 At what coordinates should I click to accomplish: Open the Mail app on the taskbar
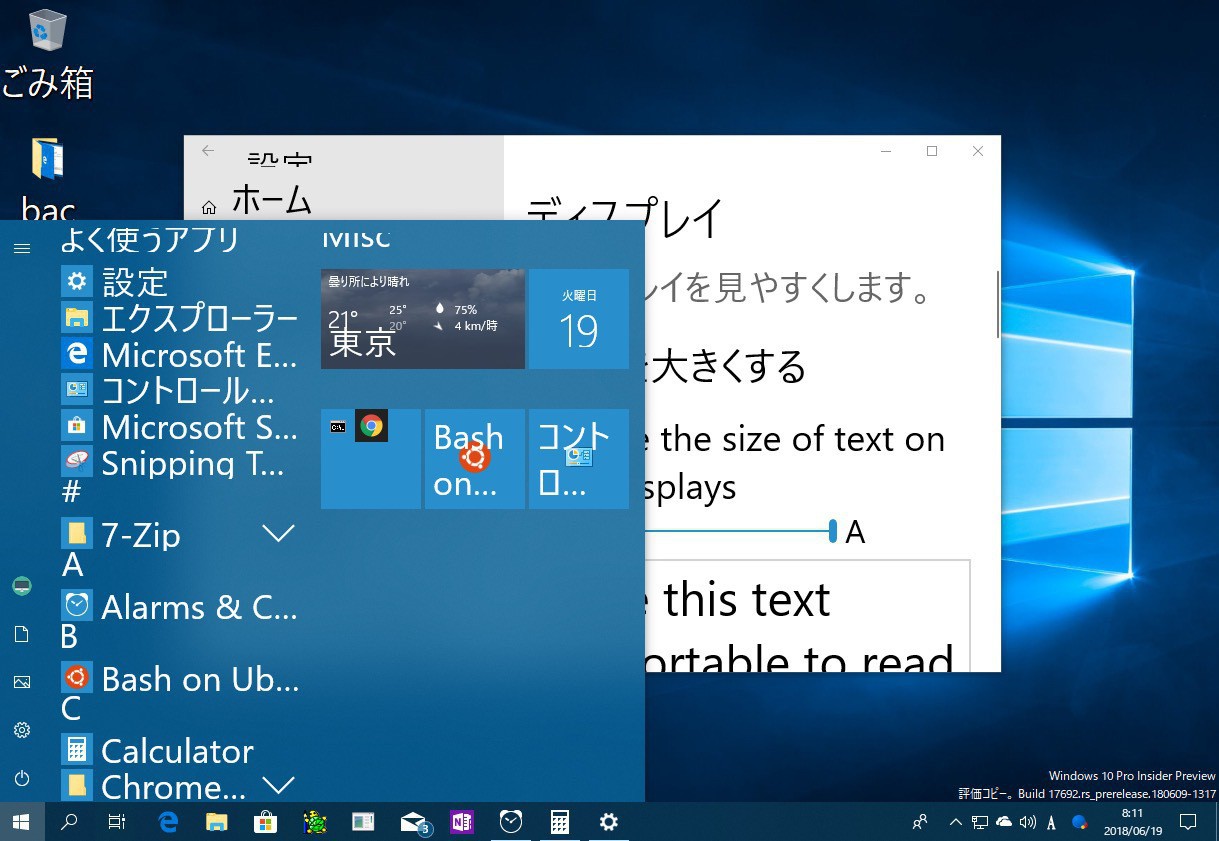413,822
